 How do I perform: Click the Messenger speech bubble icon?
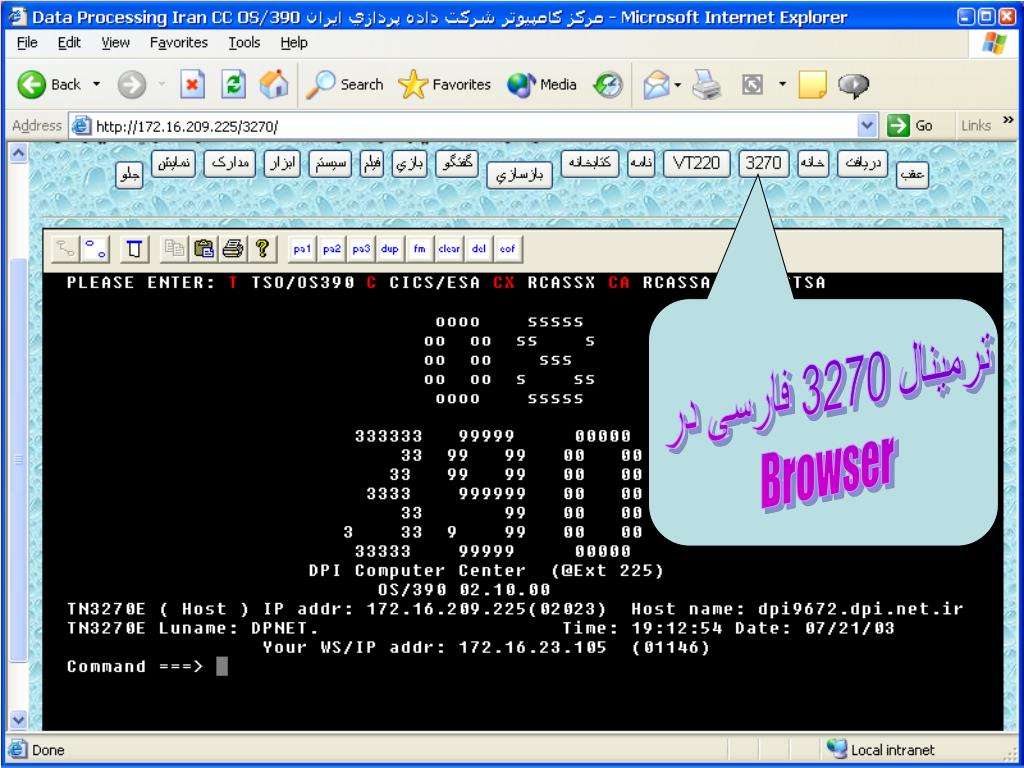click(853, 85)
